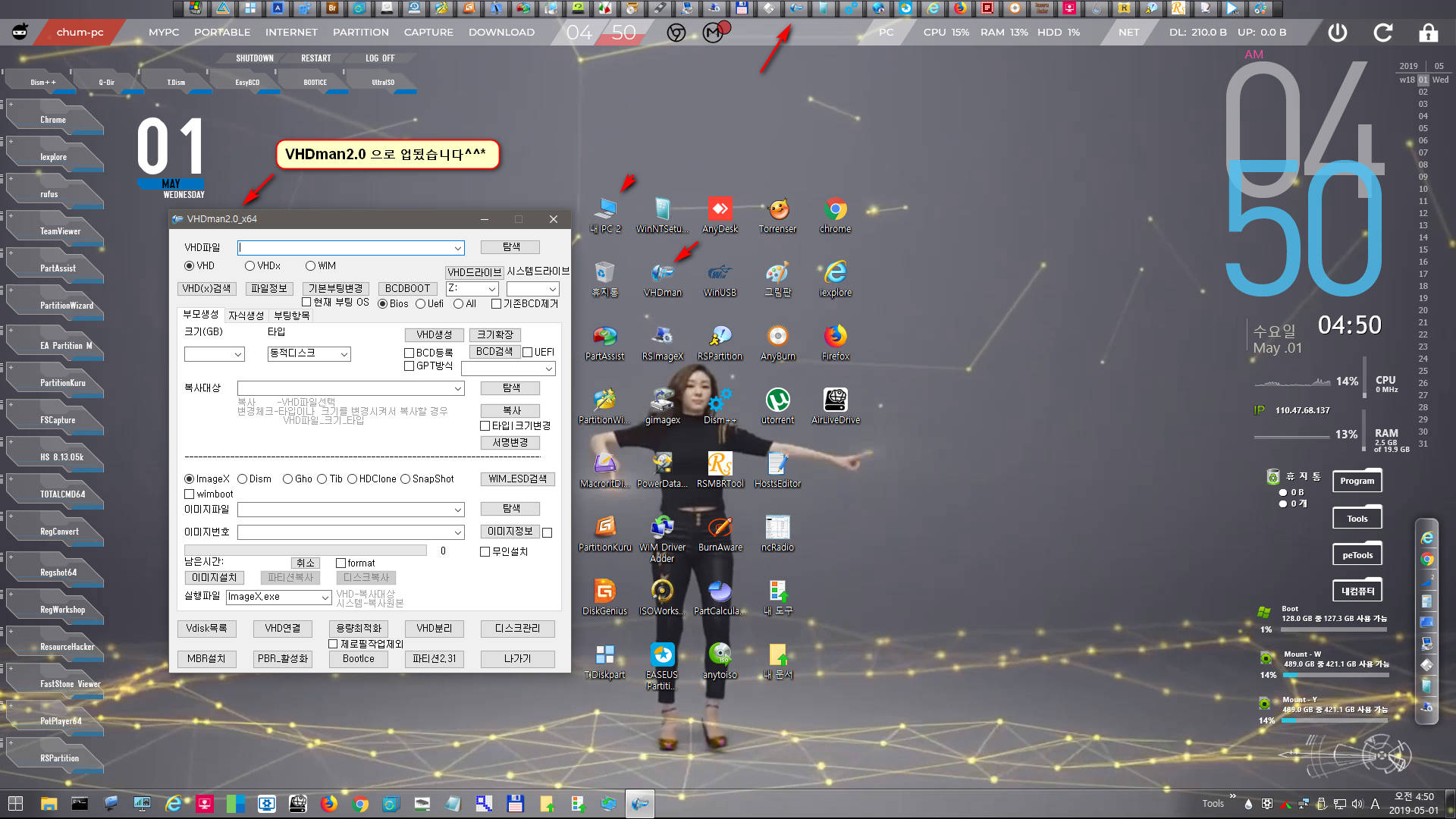Launch the WinUSB desktop icon
The width and height of the screenshot is (1456, 819).
click(720, 279)
